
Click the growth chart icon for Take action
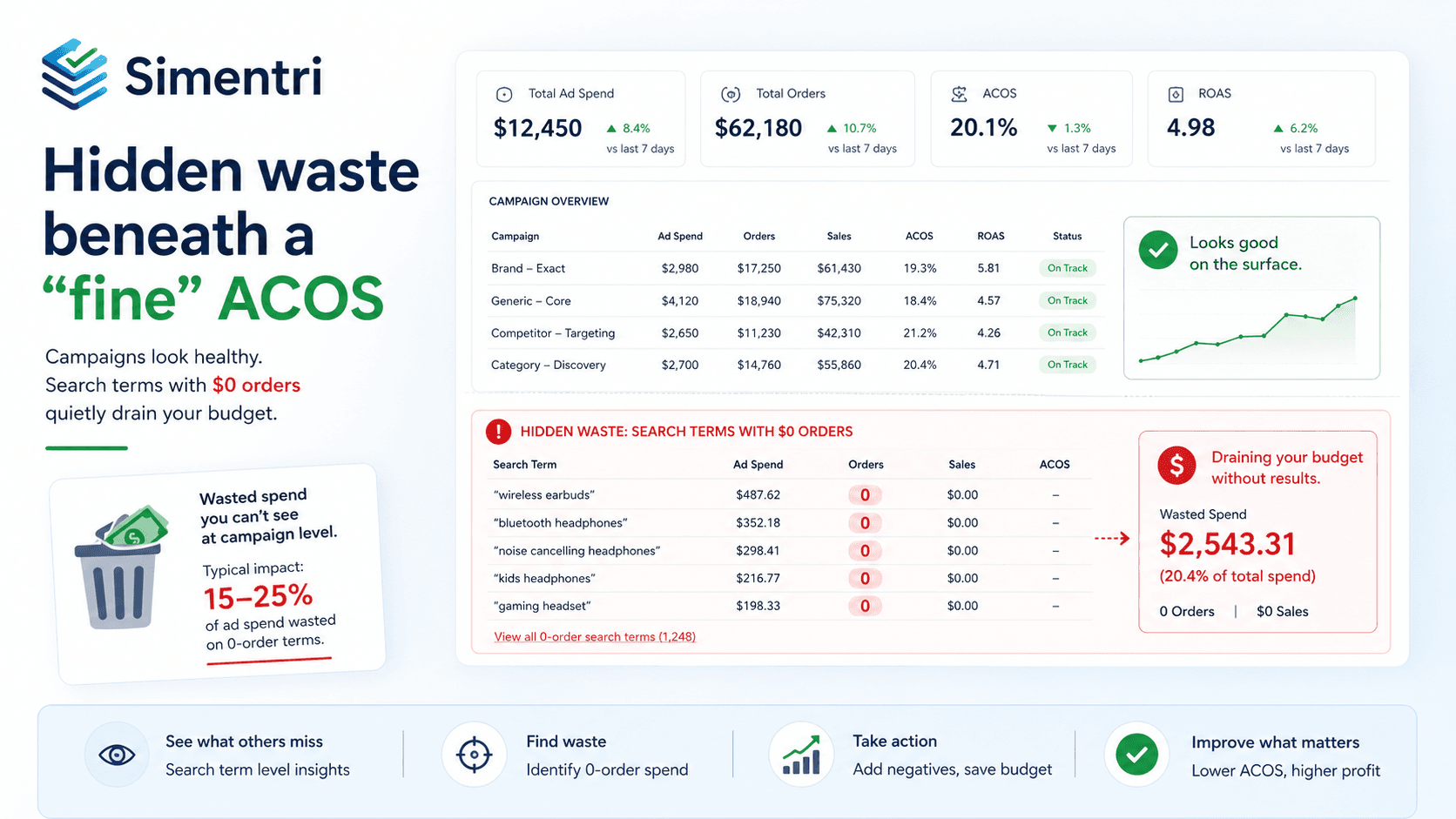point(801,755)
